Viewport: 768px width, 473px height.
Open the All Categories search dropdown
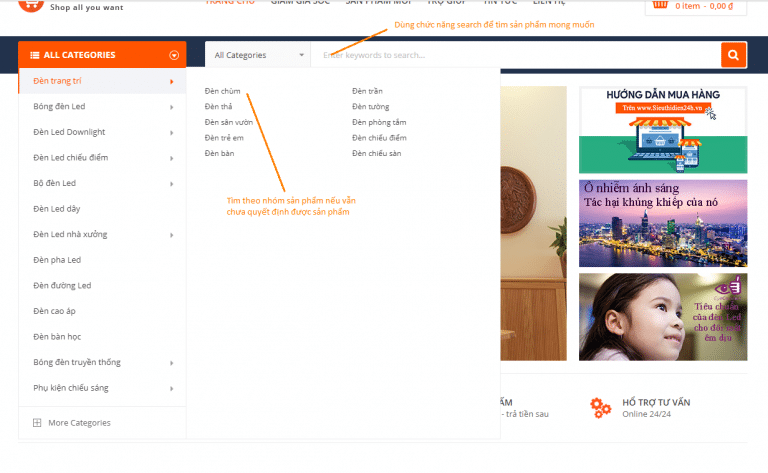click(x=257, y=55)
